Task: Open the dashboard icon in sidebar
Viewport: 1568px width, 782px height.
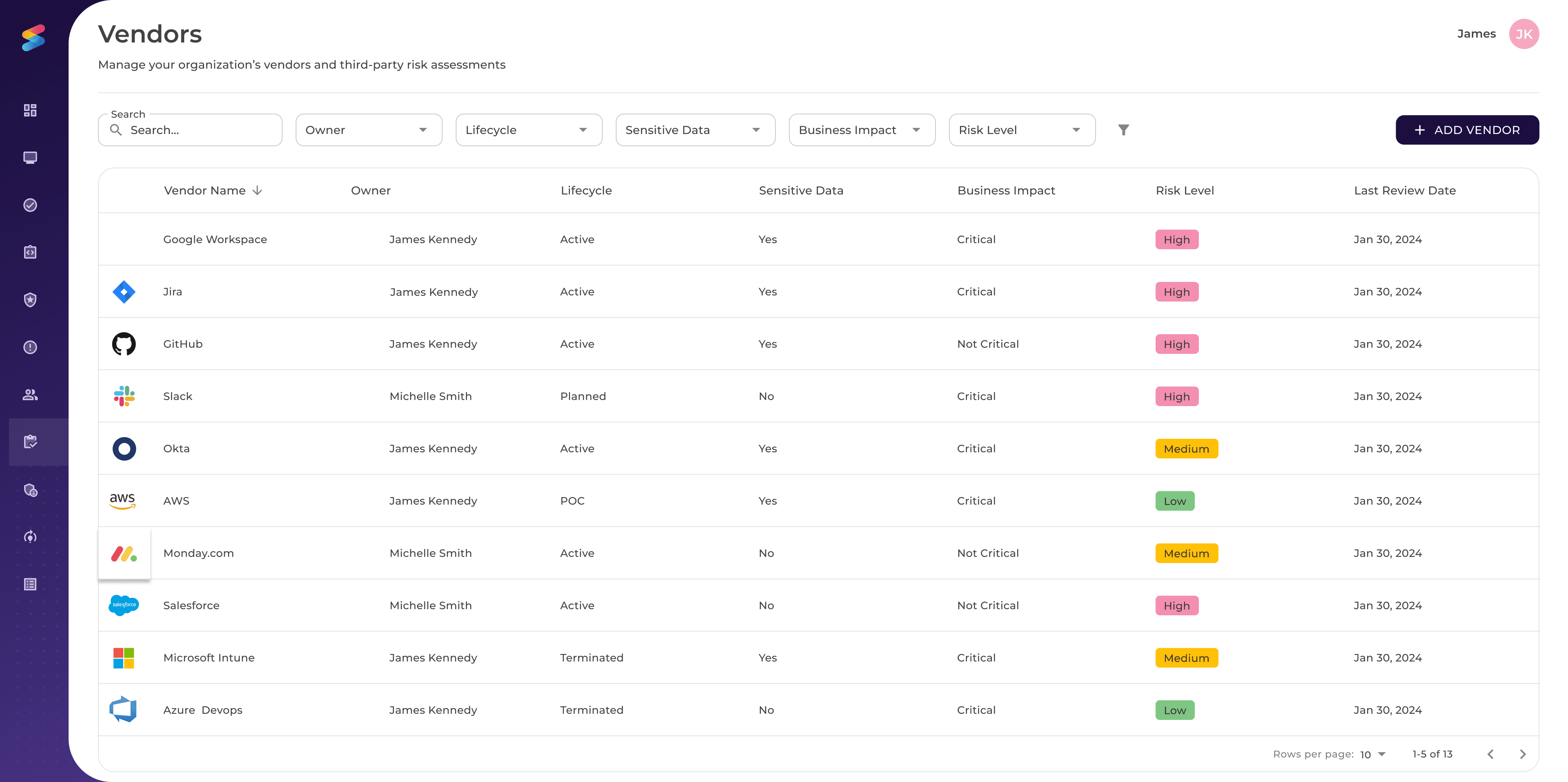Action: pos(30,110)
